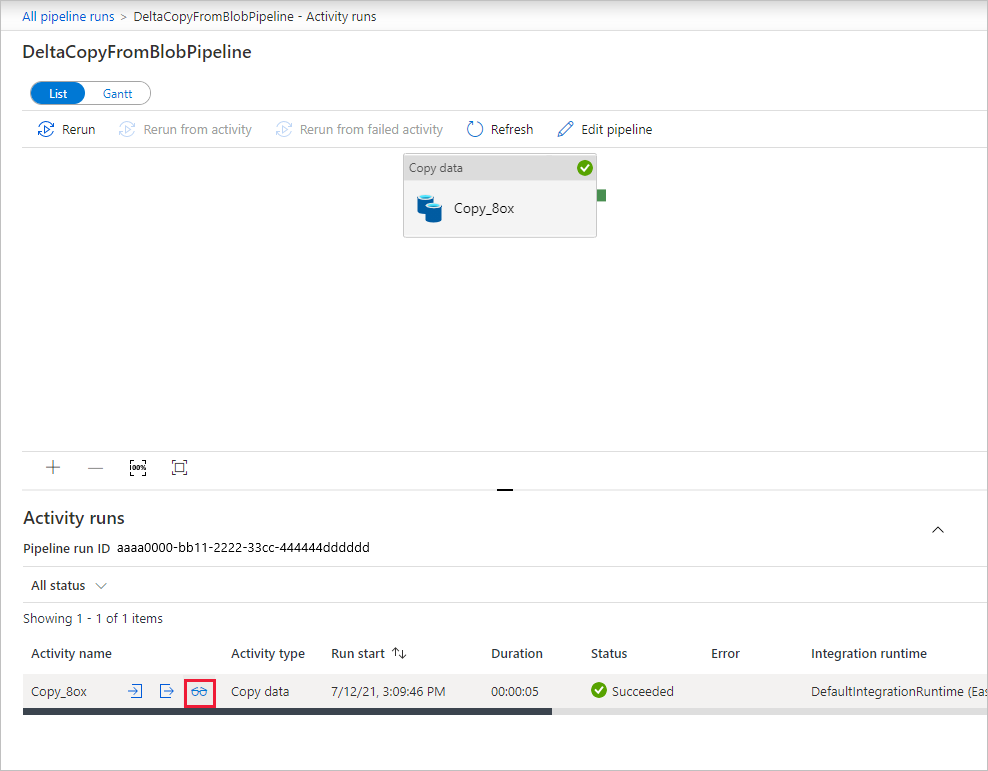Image resolution: width=988 pixels, height=771 pixels.
Task: Open output details for Copy_8ox activity
Action: click(167, 691)
